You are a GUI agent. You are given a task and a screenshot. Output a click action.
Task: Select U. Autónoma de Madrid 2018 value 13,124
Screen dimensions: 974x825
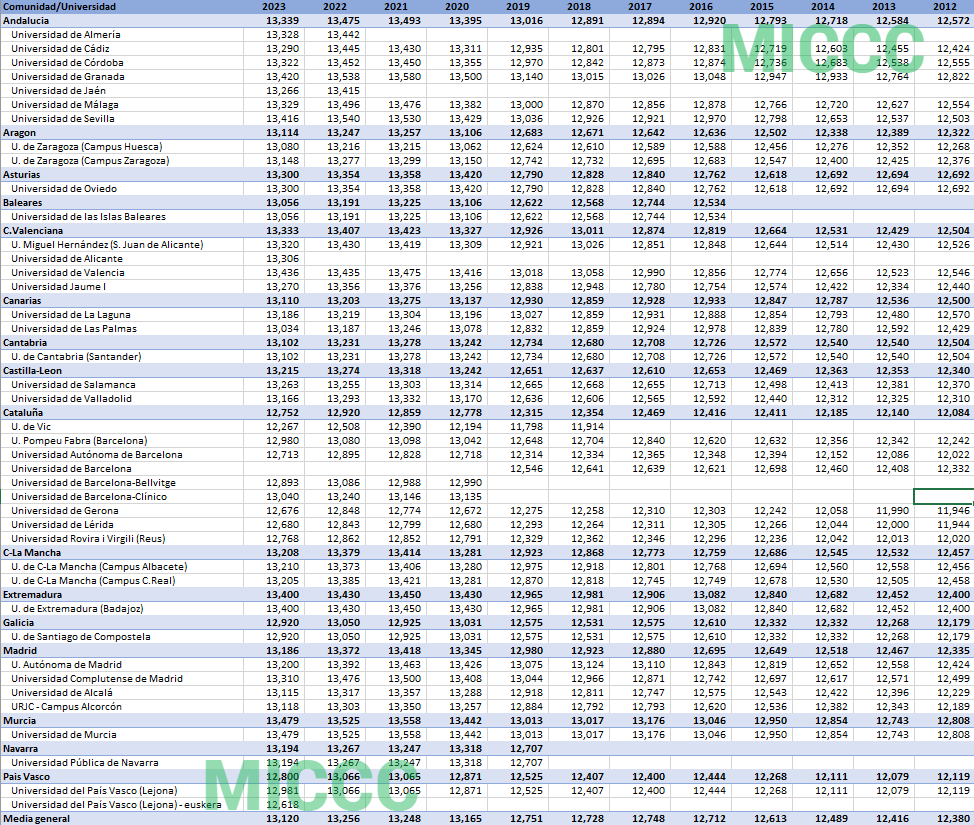[587, 664]
